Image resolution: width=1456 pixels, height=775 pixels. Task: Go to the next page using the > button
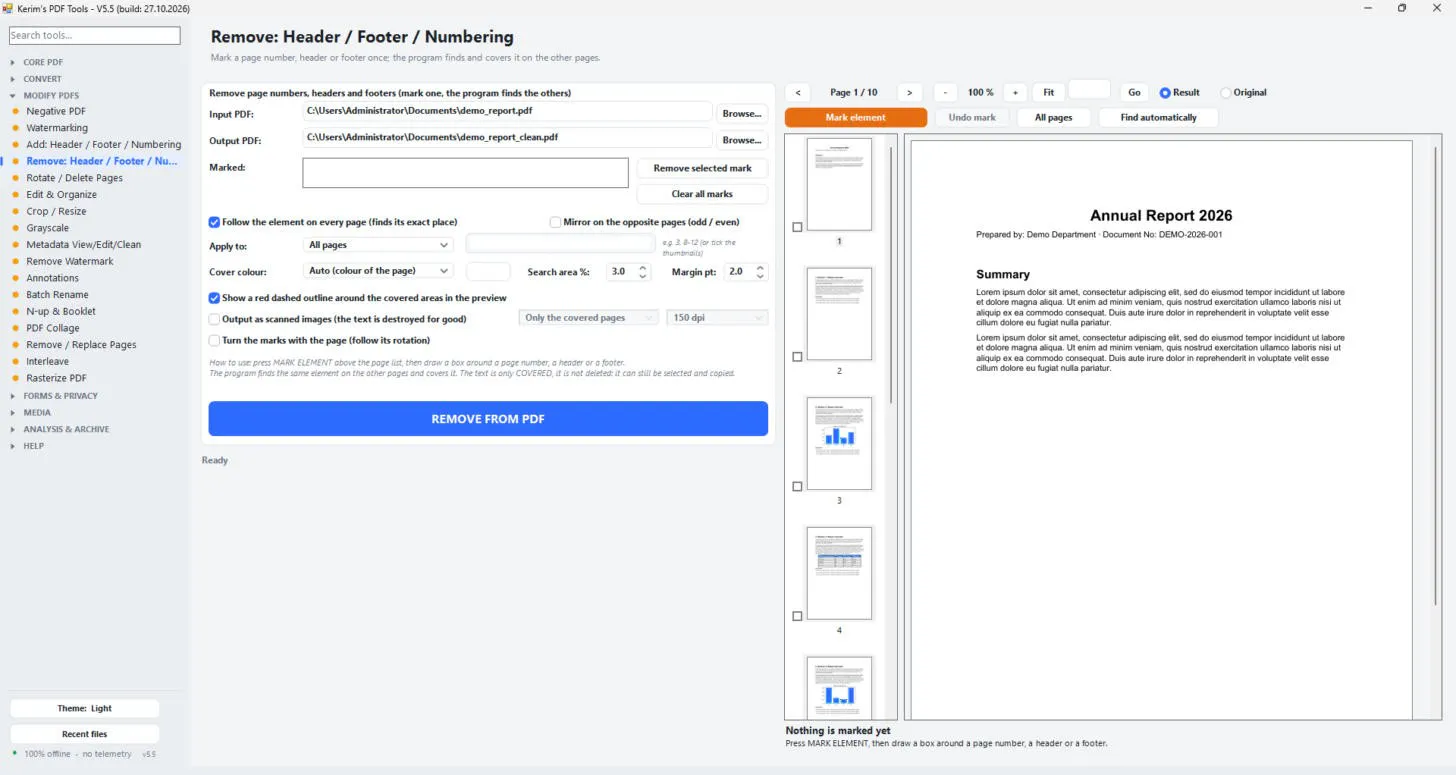click(909, 92)
